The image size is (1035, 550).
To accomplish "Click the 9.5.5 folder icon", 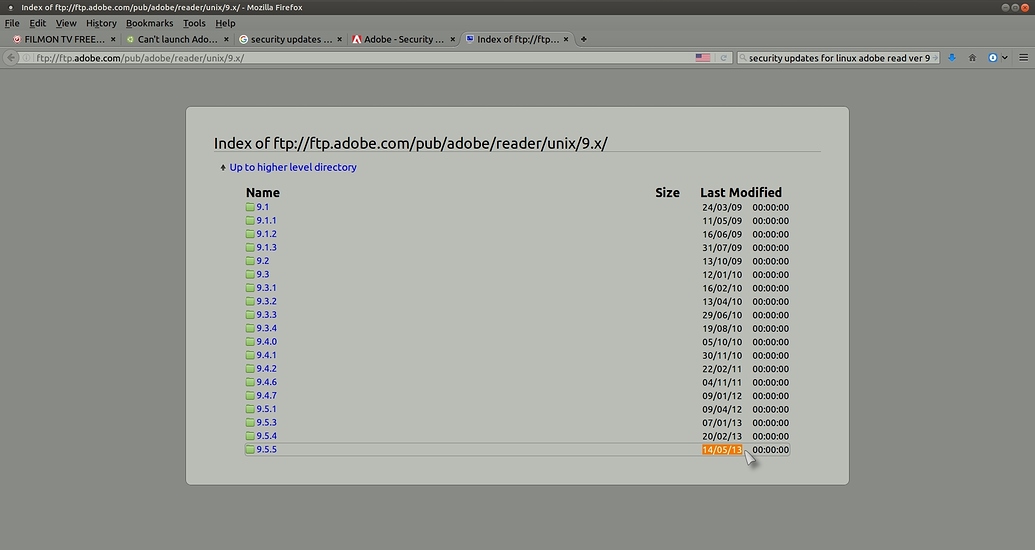I will [250, 449].
